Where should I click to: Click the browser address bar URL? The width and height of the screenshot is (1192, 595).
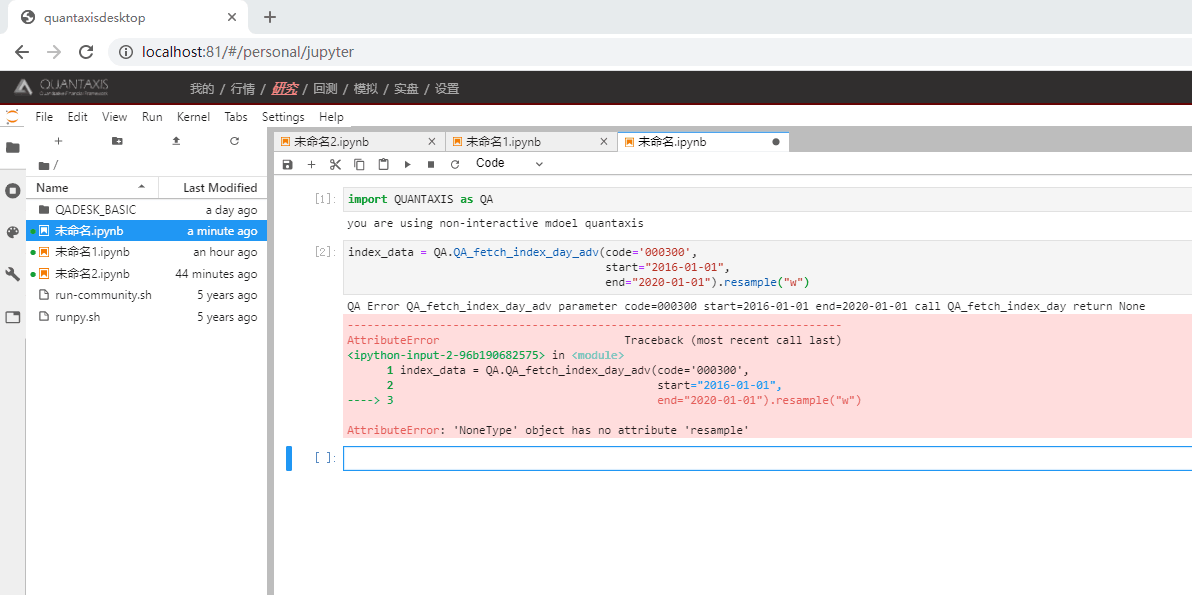point(247,52)
